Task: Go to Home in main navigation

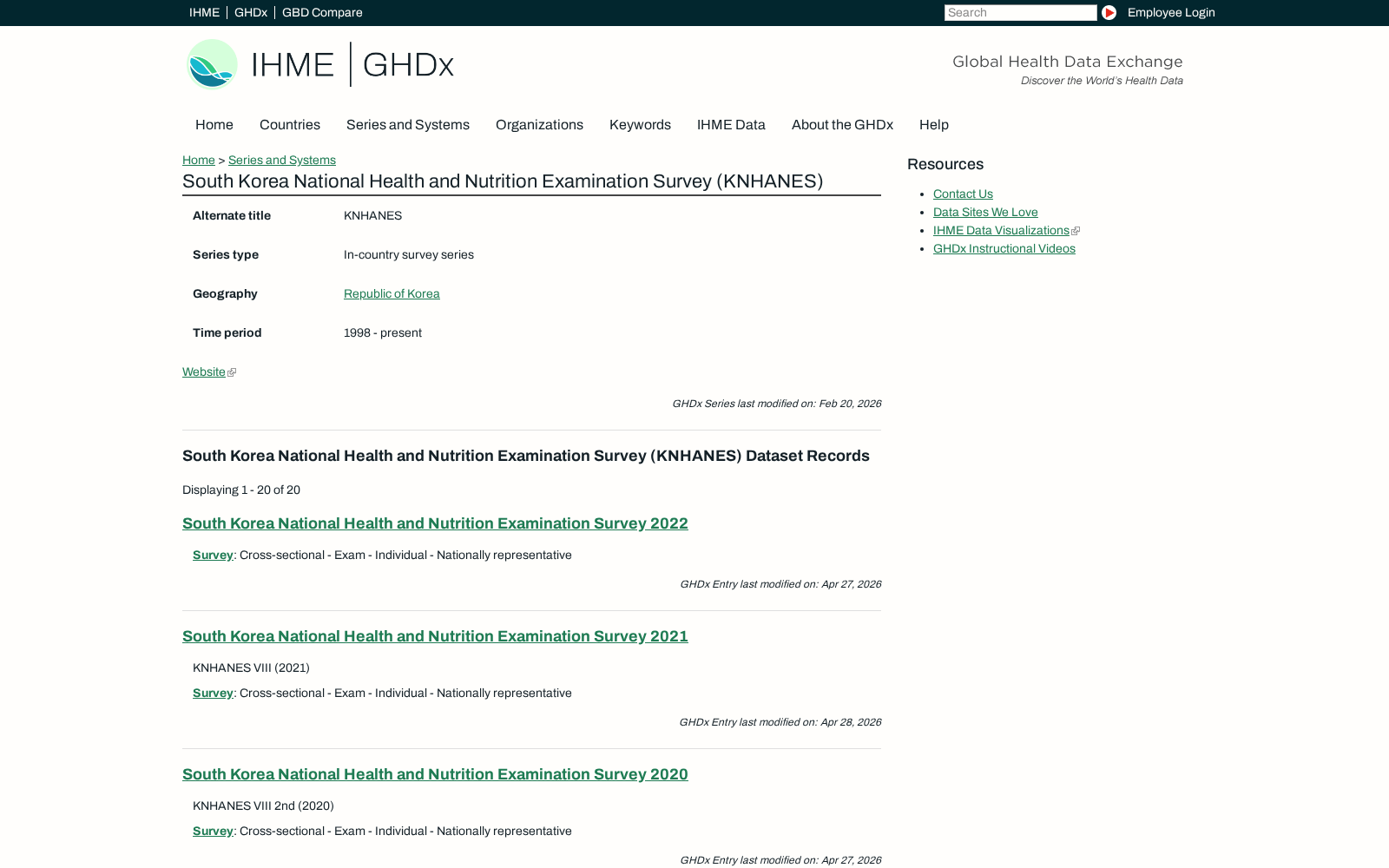Action: click(214, 125)
